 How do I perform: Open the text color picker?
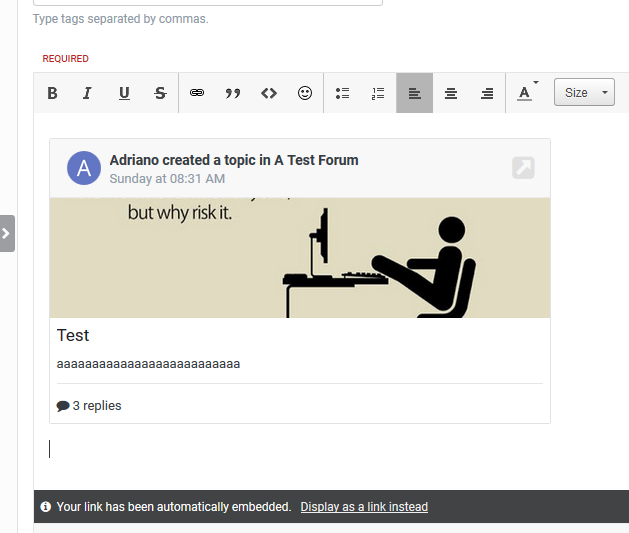point(527,92)
